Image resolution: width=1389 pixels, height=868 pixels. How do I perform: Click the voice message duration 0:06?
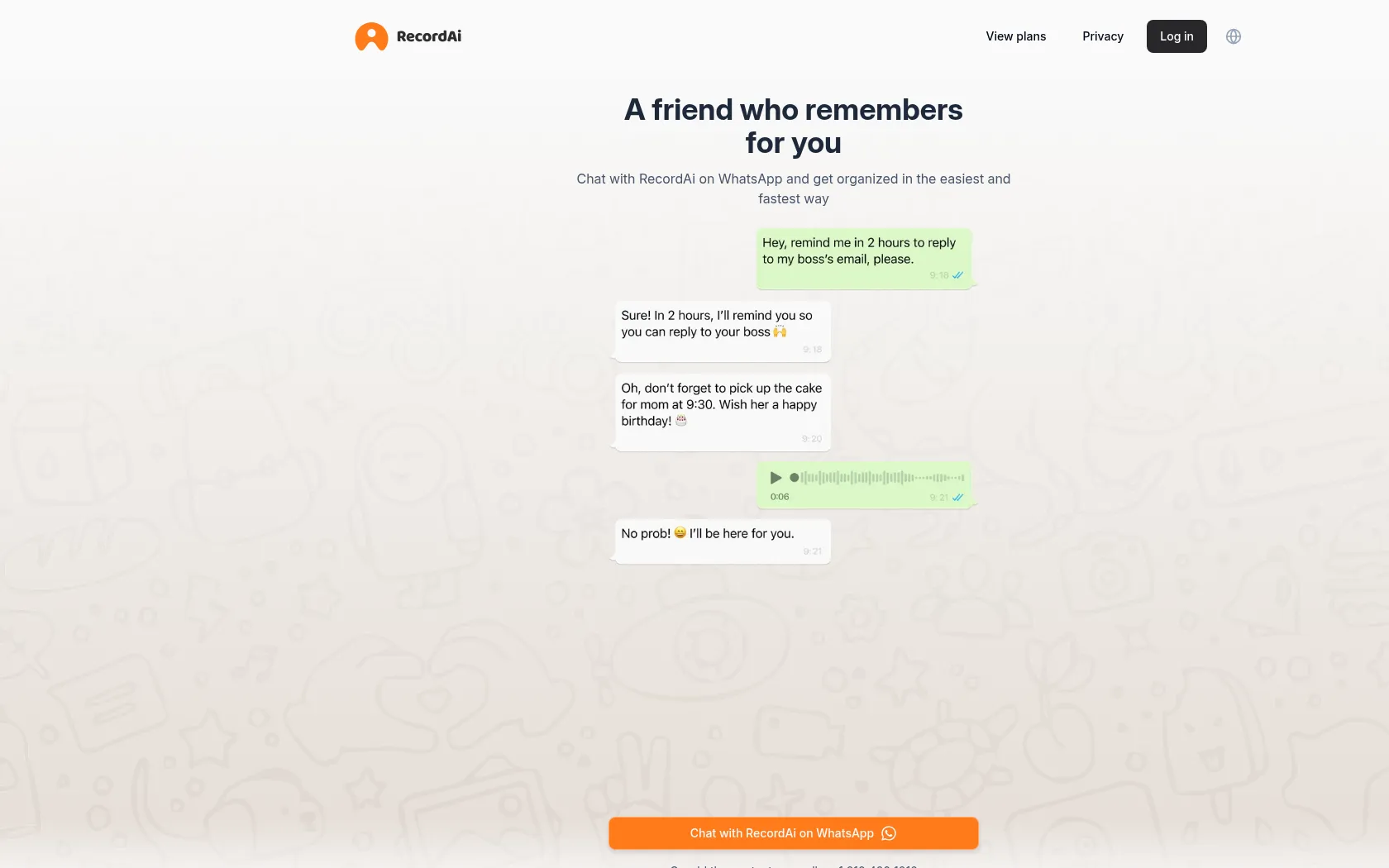coord(780,497)
